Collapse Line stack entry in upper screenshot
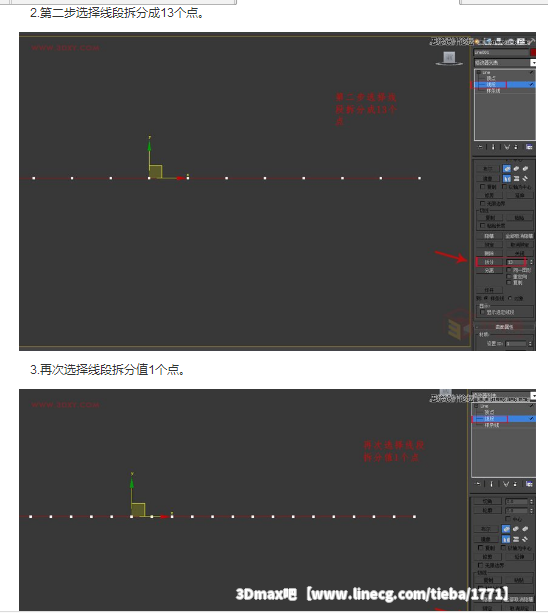548x613 pixels. 479,72
